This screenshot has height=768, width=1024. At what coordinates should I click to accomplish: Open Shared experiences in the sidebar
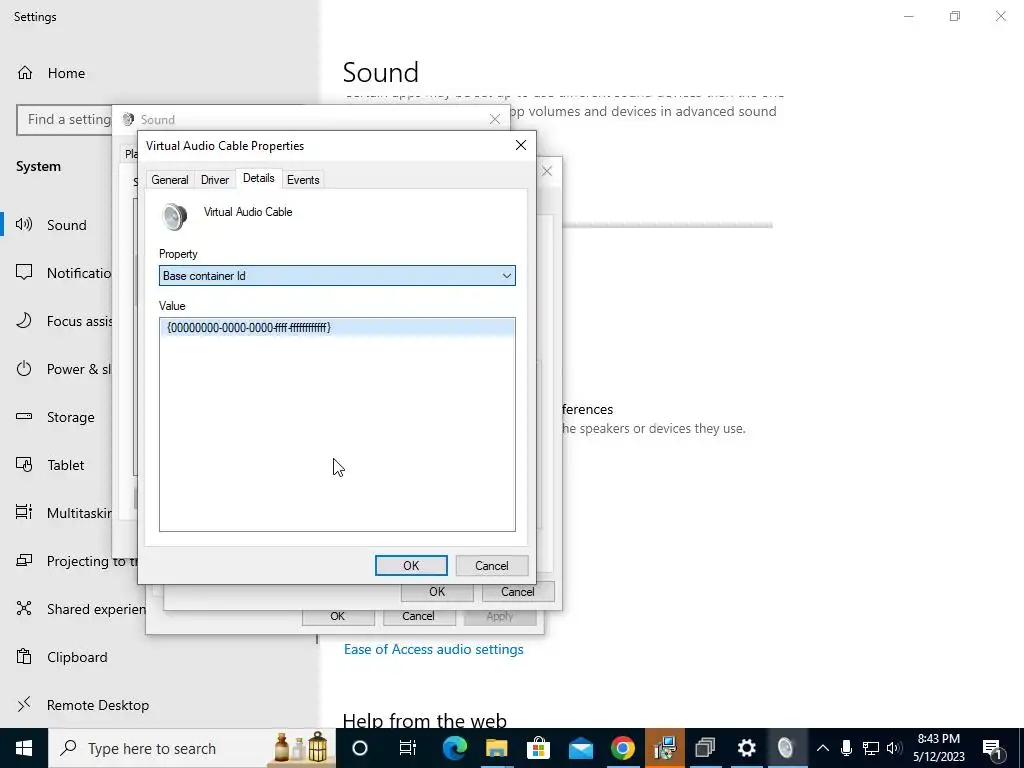pos(80,609)
